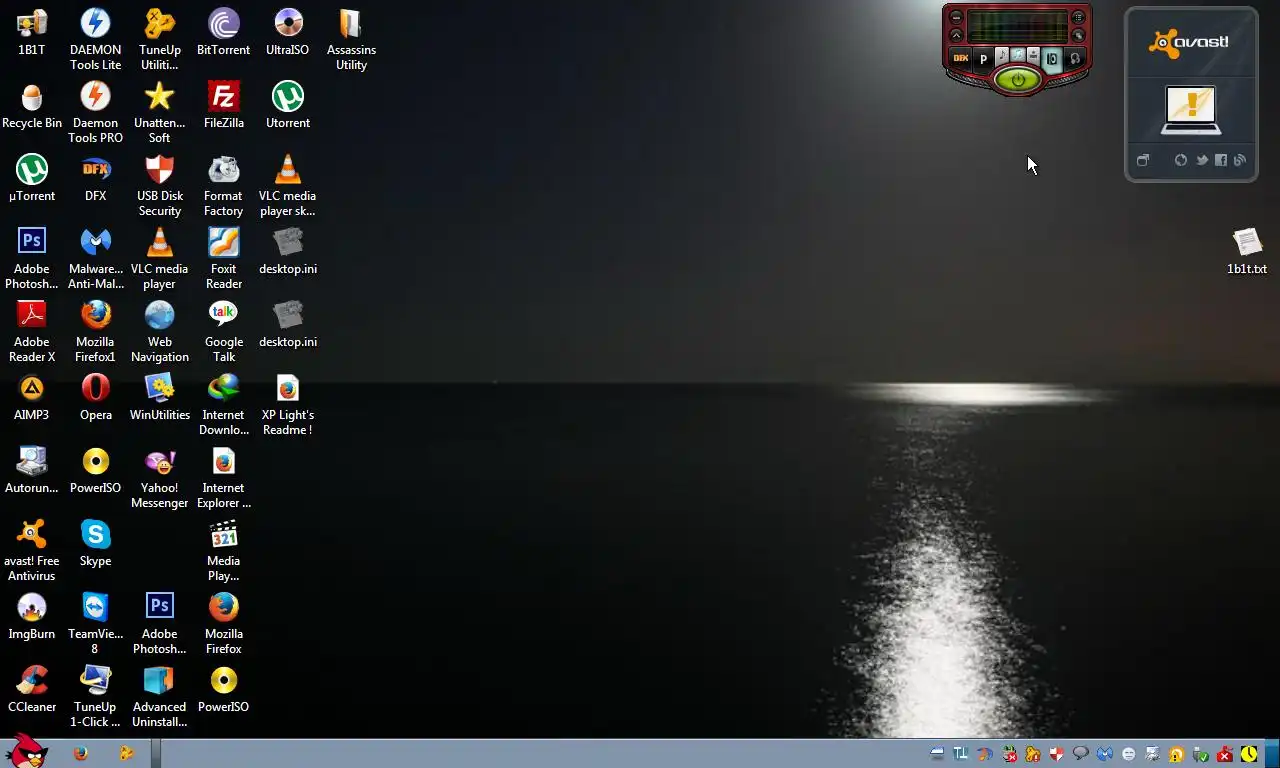Toggle DFX widget green power button
The image size is (1280, 768).
(1018, 79)
